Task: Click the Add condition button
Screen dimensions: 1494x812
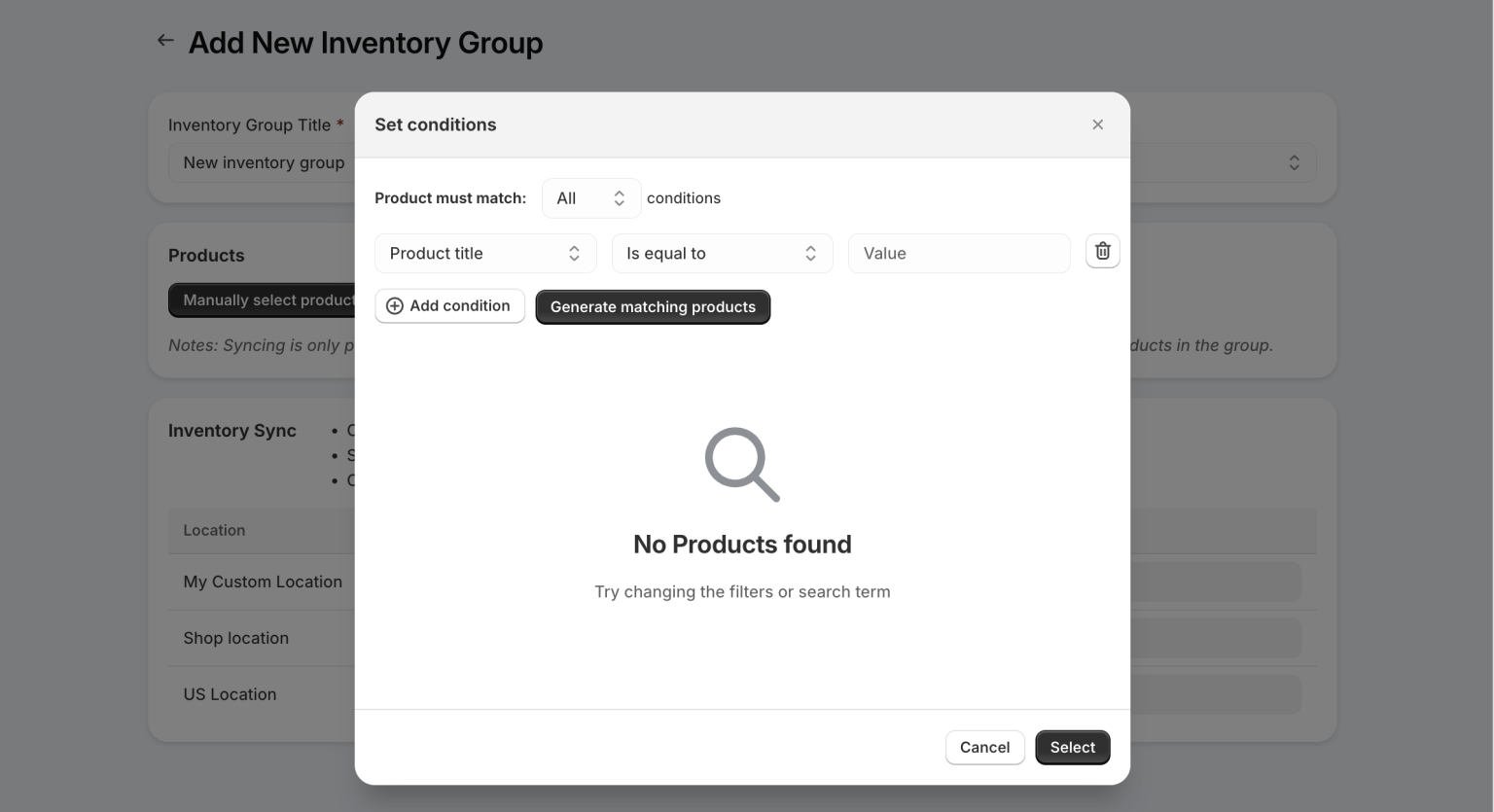Action: coord(449,305)
